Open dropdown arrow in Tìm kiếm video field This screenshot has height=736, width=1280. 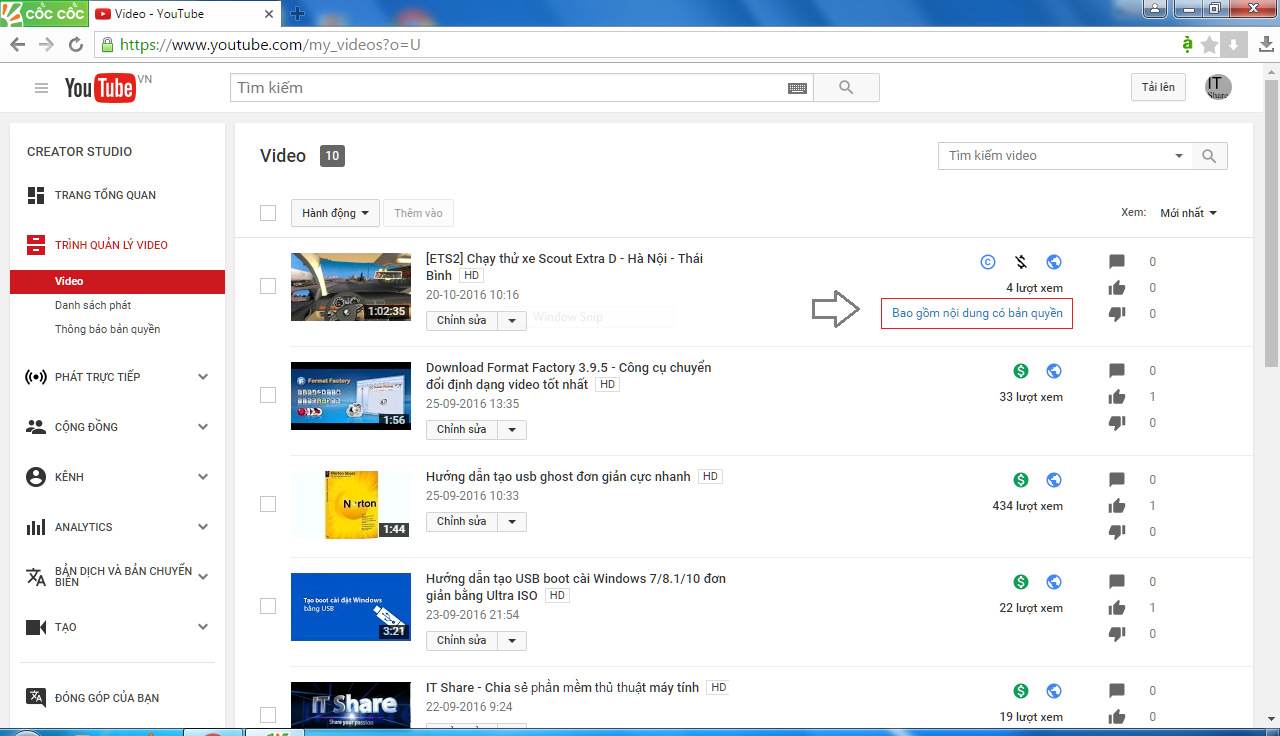[1180, 156]
